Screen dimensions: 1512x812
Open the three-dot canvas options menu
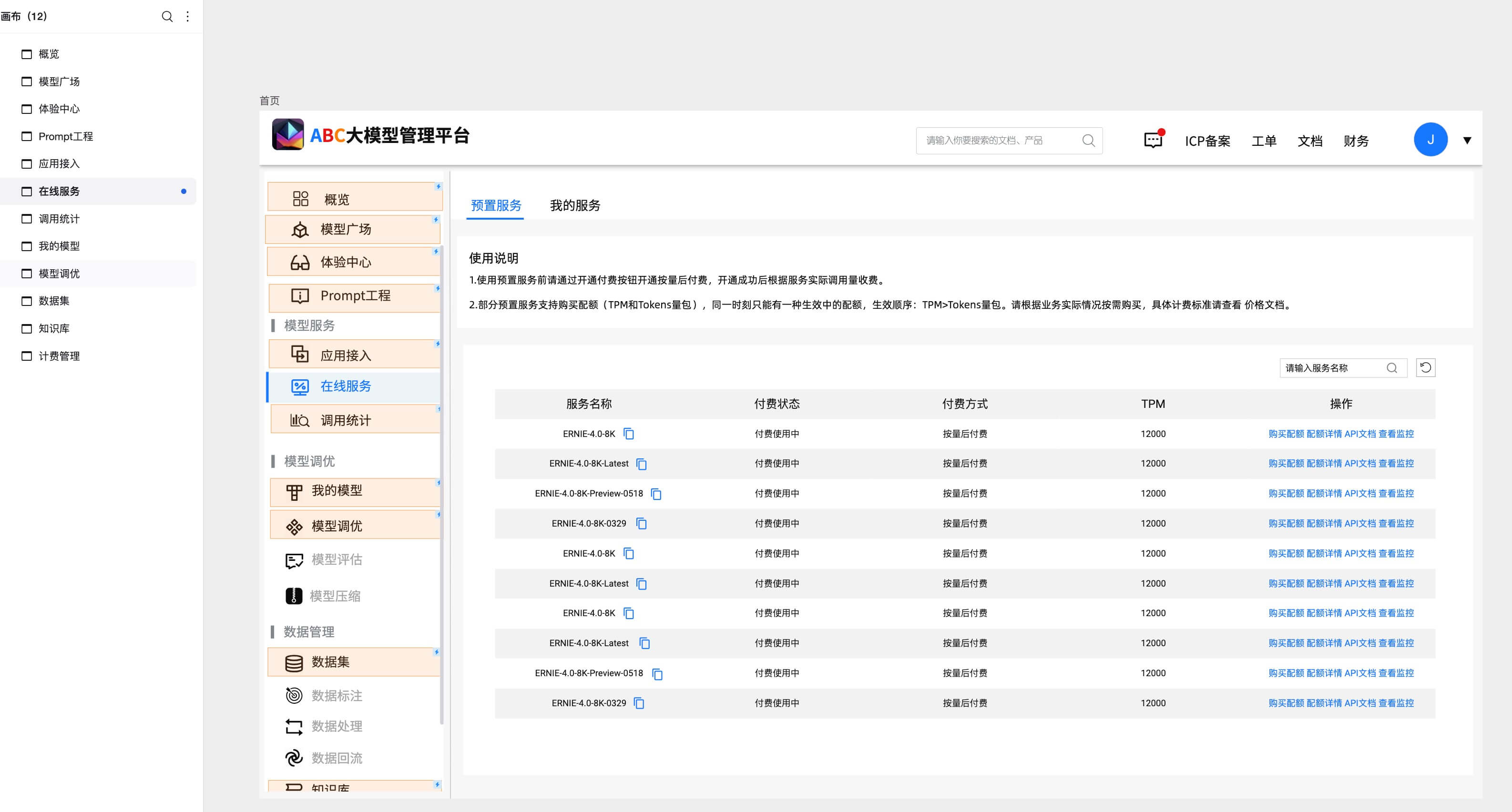188,16
